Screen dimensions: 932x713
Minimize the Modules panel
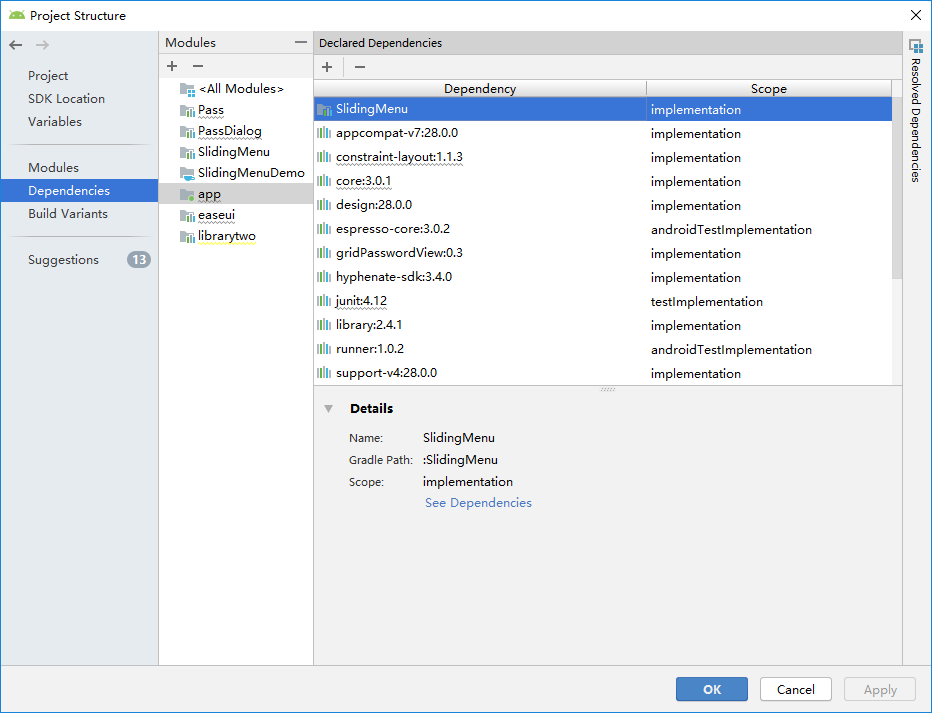[x=301, y=42]
